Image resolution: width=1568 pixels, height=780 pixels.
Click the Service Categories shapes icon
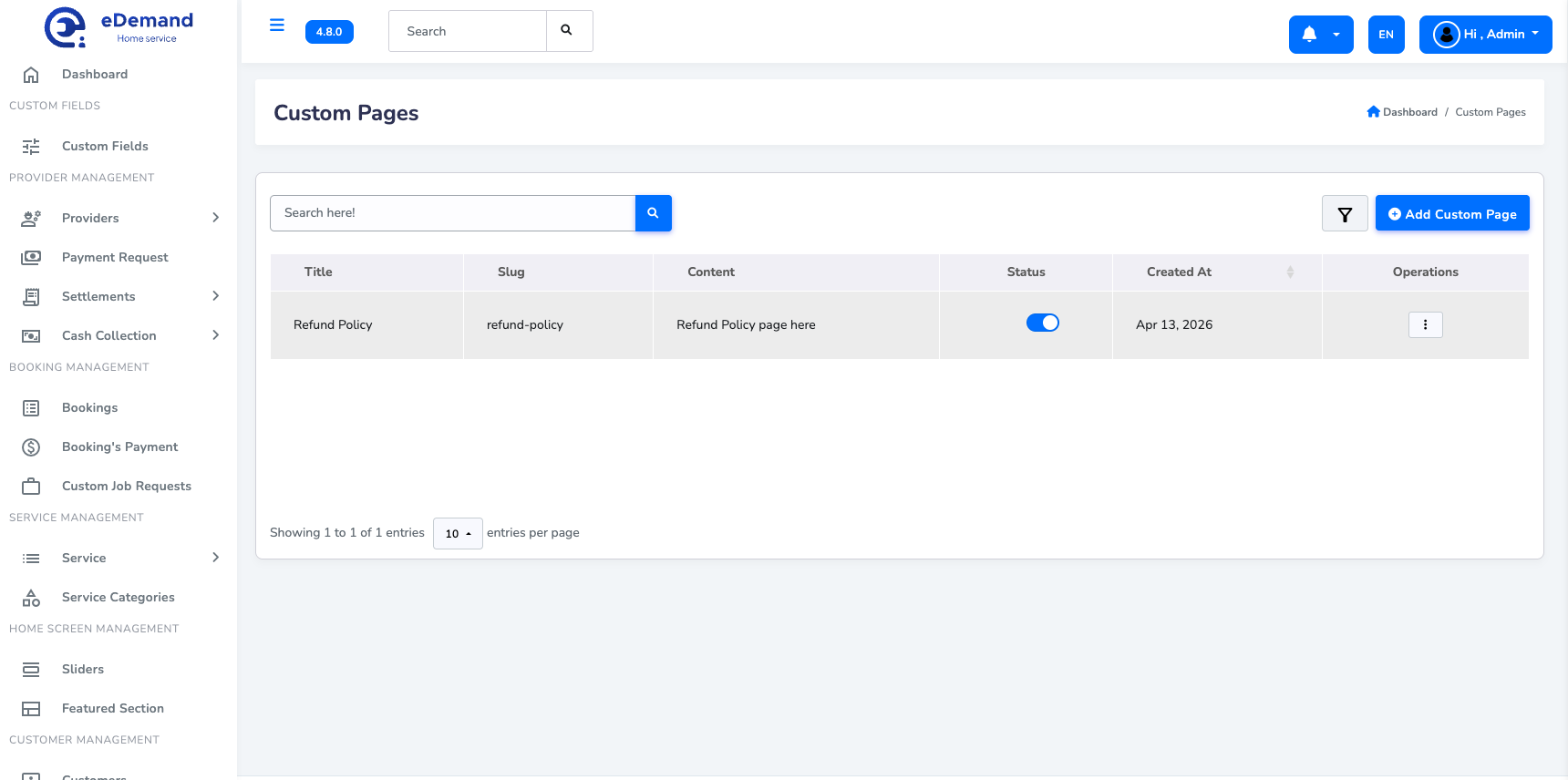point(31,598)
